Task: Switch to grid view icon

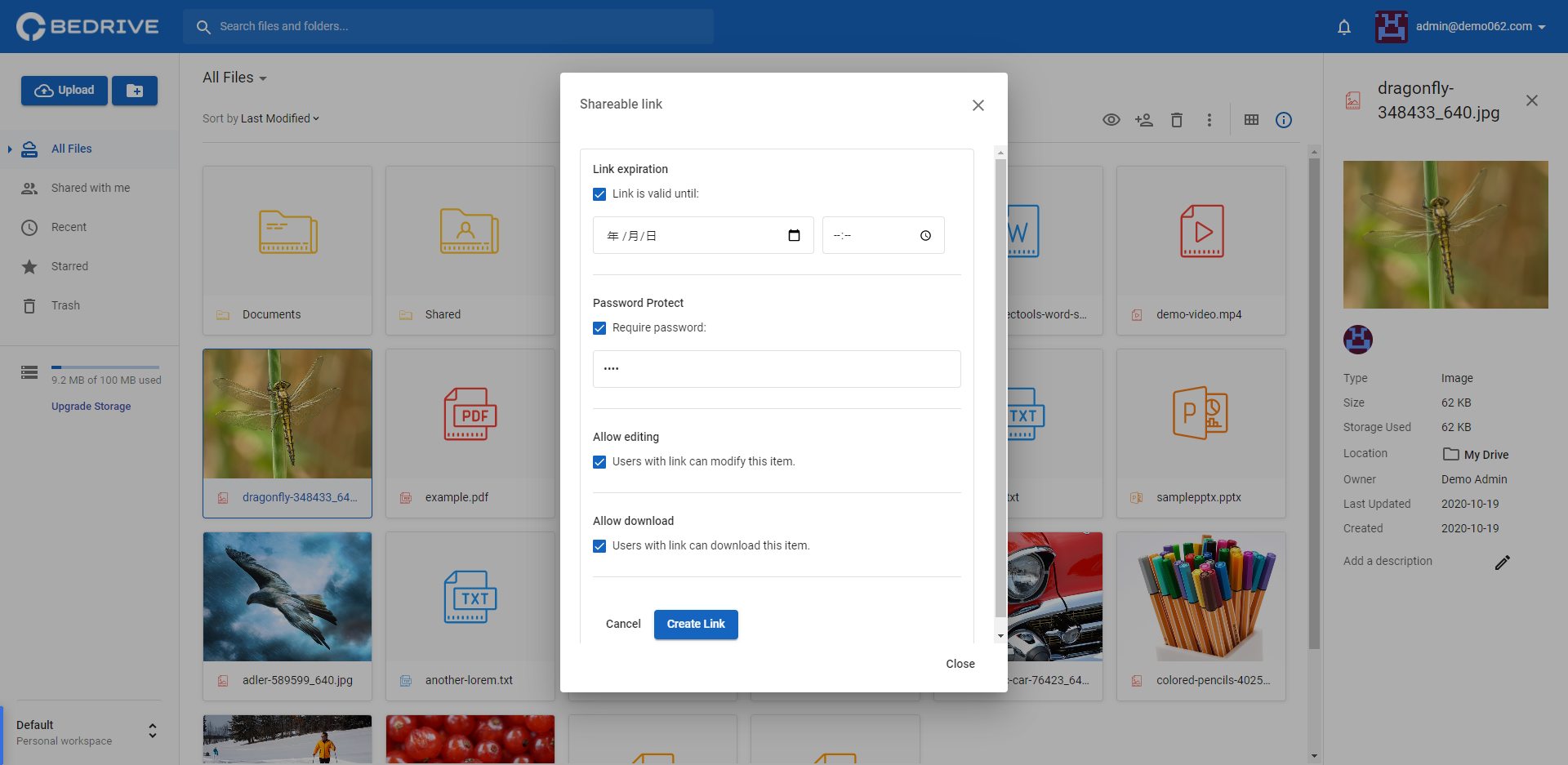Action: click(x=1251, y=120)
